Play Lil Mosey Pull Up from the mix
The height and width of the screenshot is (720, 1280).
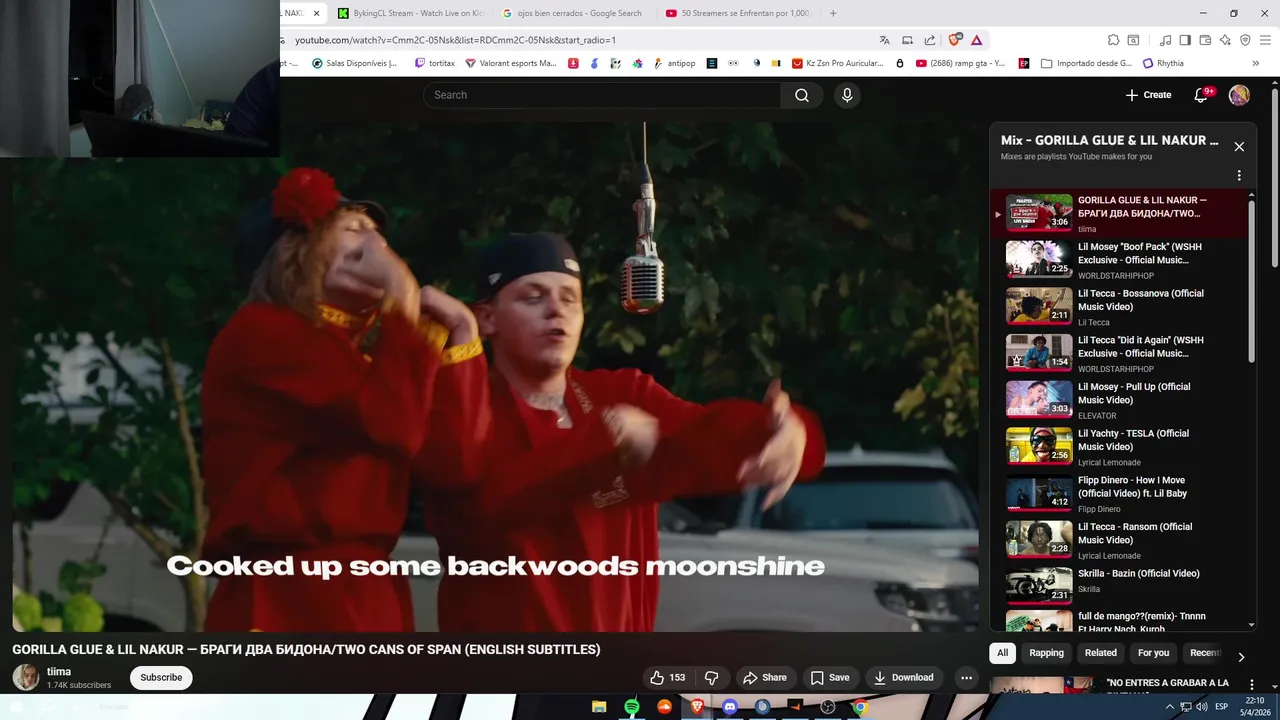click(1120, 400)
